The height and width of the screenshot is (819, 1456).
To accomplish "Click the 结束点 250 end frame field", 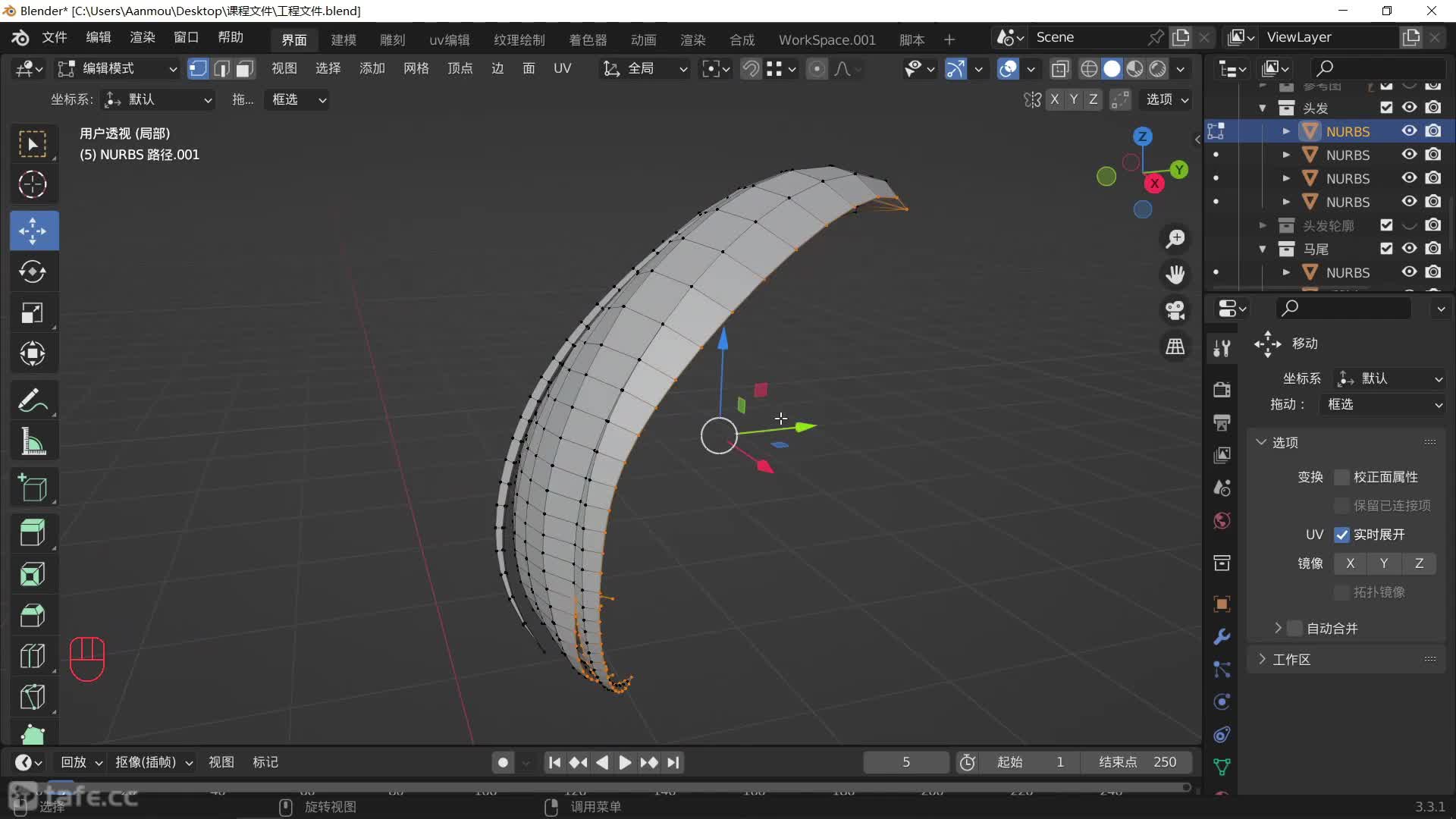I will pos(1137,762).
